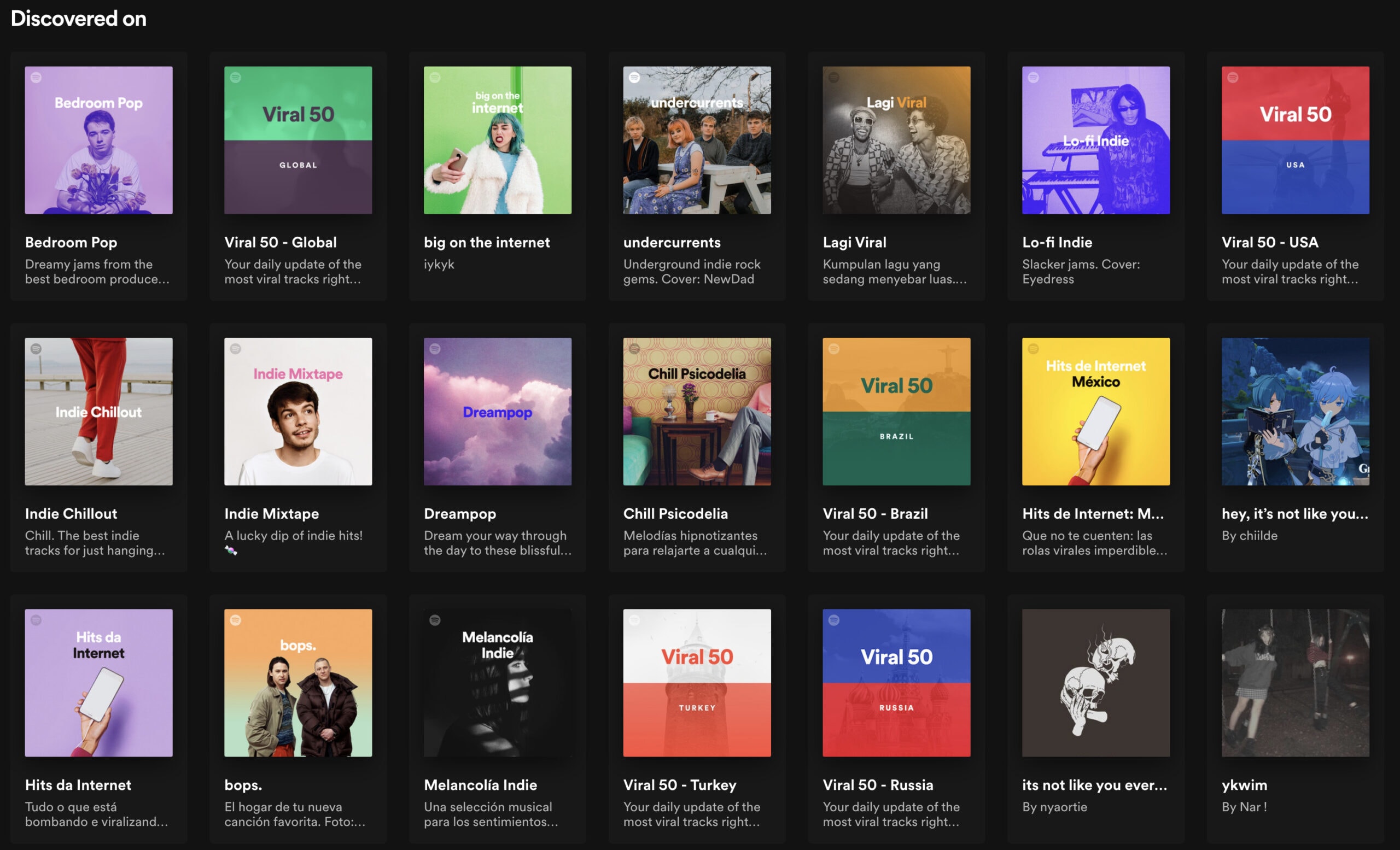The width and height of the screenshot is (1400, 850).
Task: Open the Viral 50 Global cover art
Action: [298, 140]
